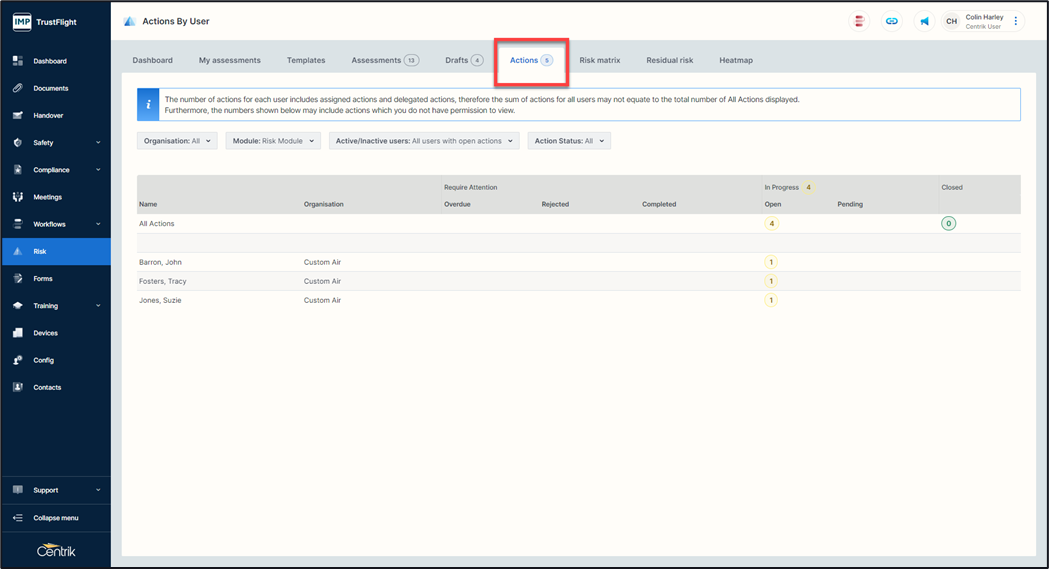1049x569 pixels.
Task: Click the announcements megaphone icon
Action: pyautogui.click(x=924, y=21)
